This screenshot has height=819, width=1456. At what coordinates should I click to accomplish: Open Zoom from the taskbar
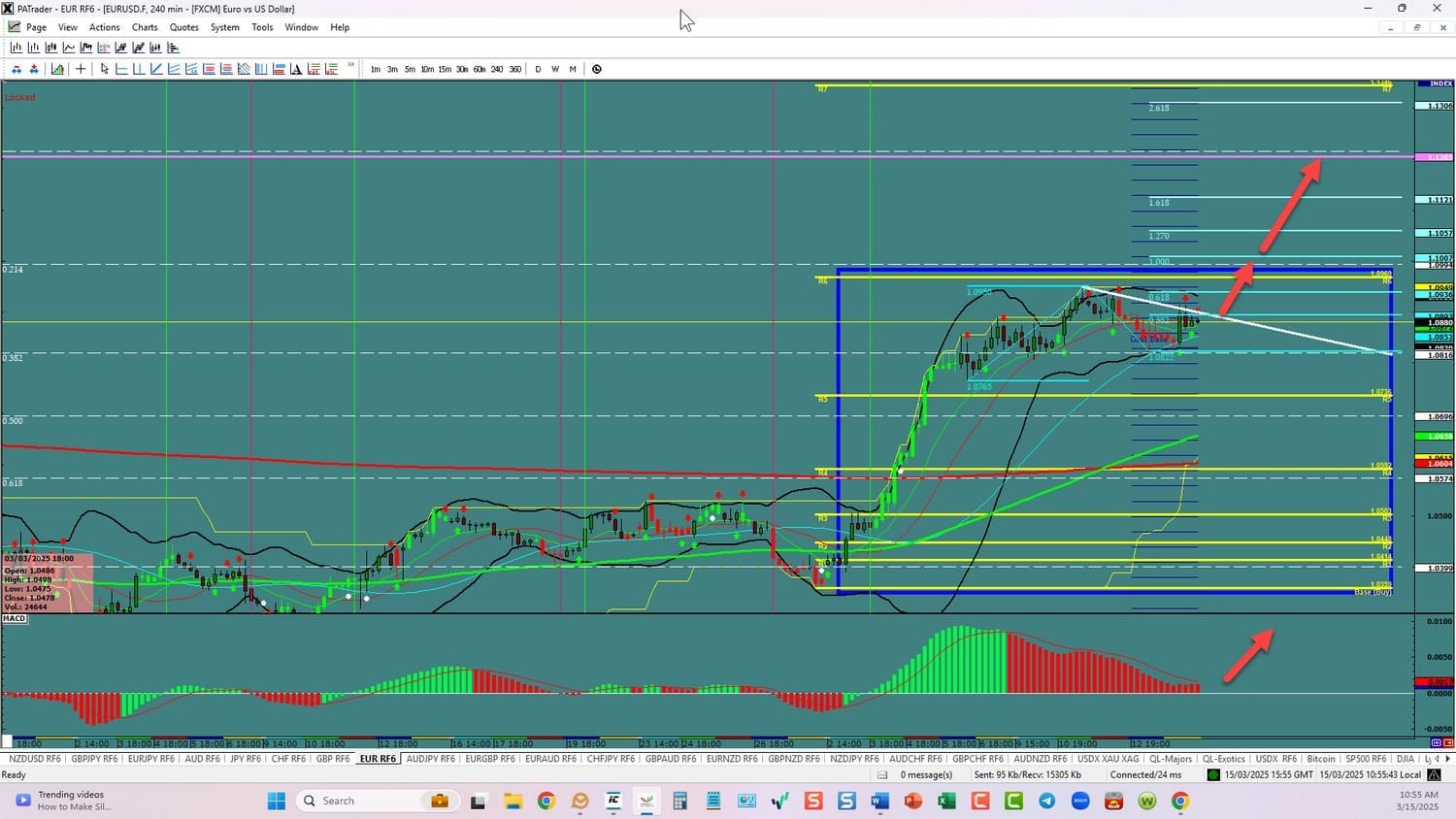(x=1080, y=801)
